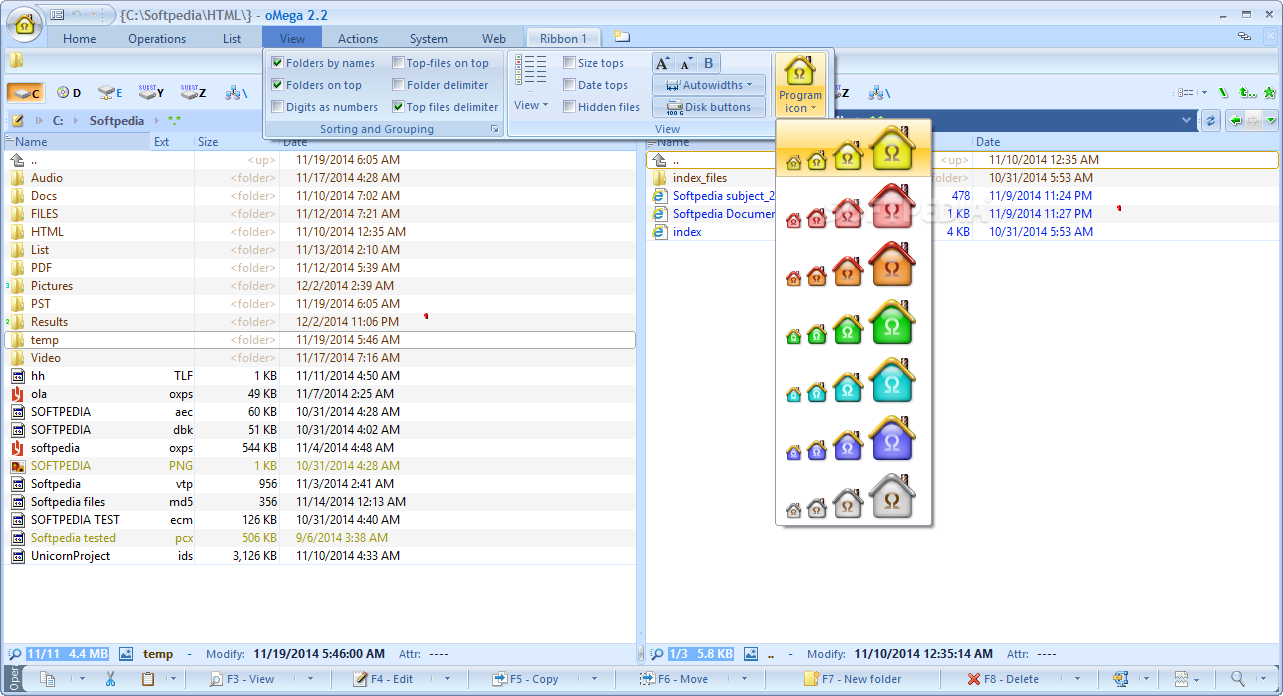
Task: Click the Cut scissors icon
Action: point(111,679)
